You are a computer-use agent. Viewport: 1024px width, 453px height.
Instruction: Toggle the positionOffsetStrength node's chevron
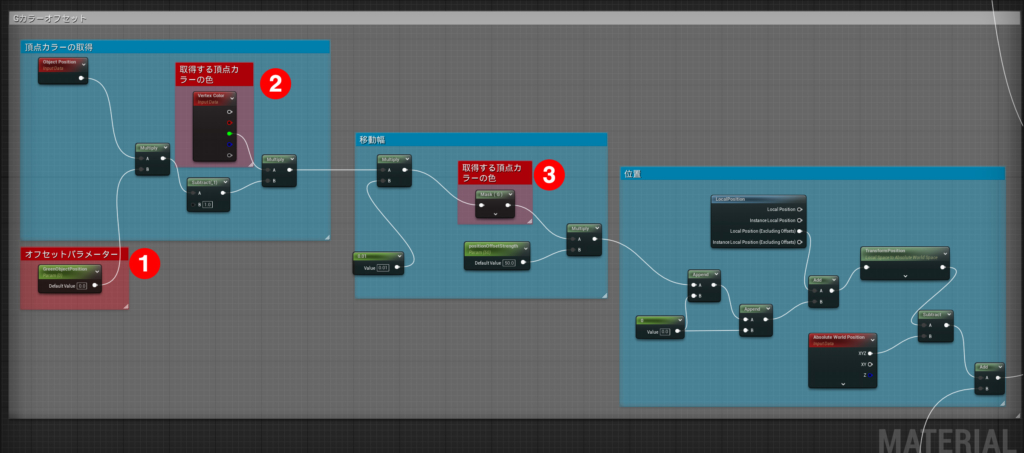point(525,248)
